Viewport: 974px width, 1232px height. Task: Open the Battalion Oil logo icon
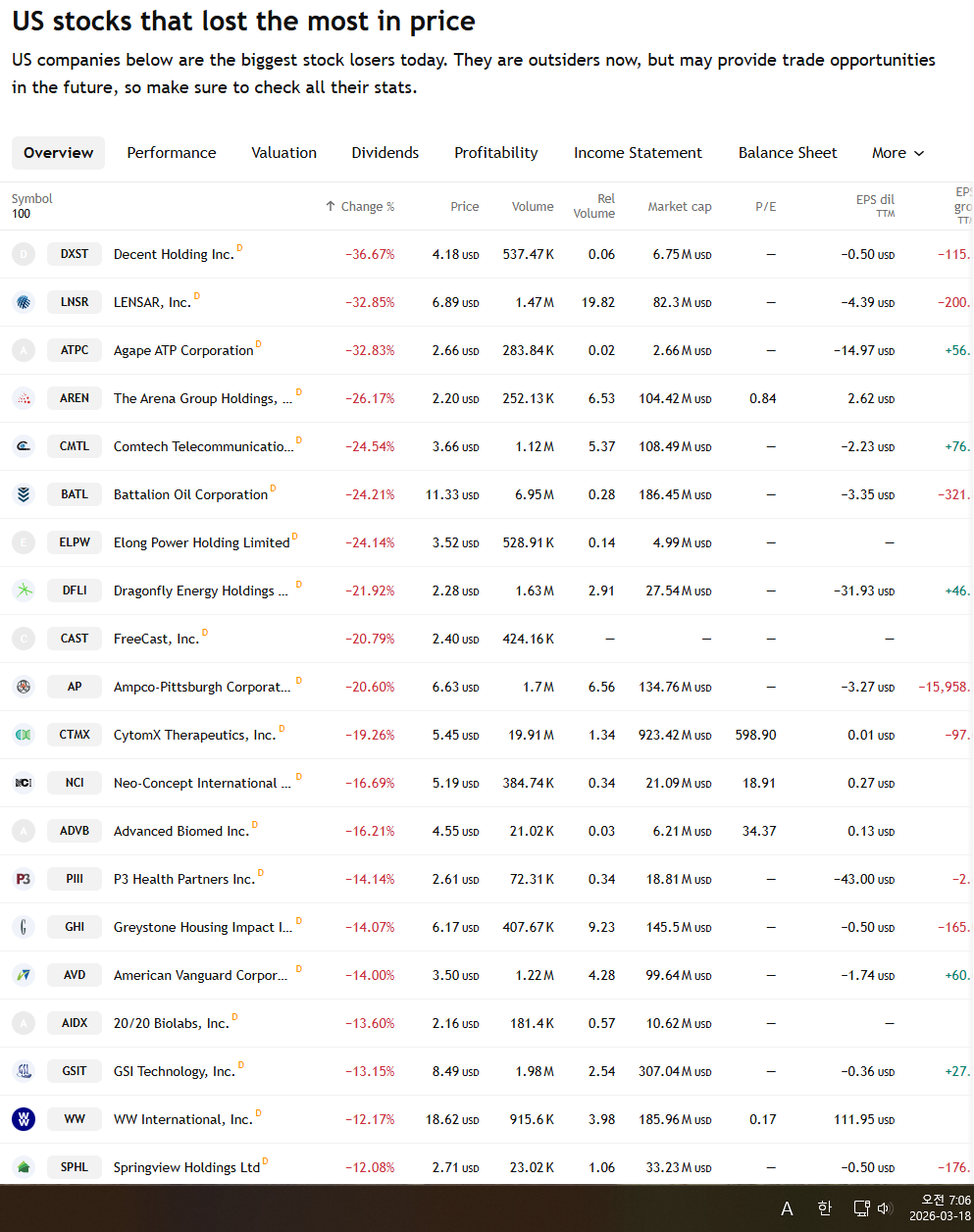point(24,494)
